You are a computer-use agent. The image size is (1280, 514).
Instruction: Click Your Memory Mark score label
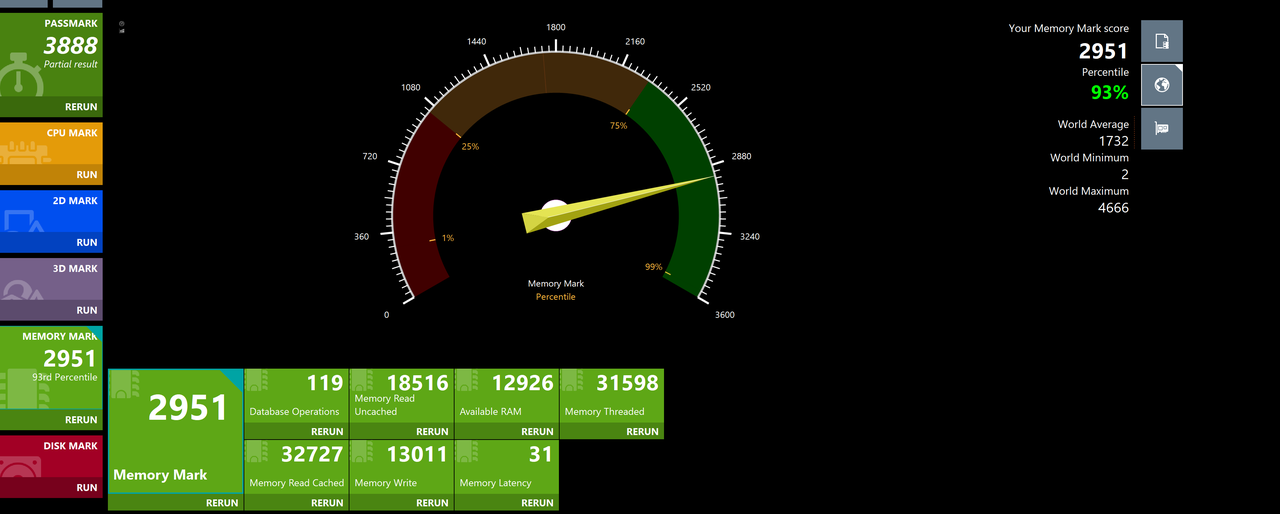coord(1068,29)
